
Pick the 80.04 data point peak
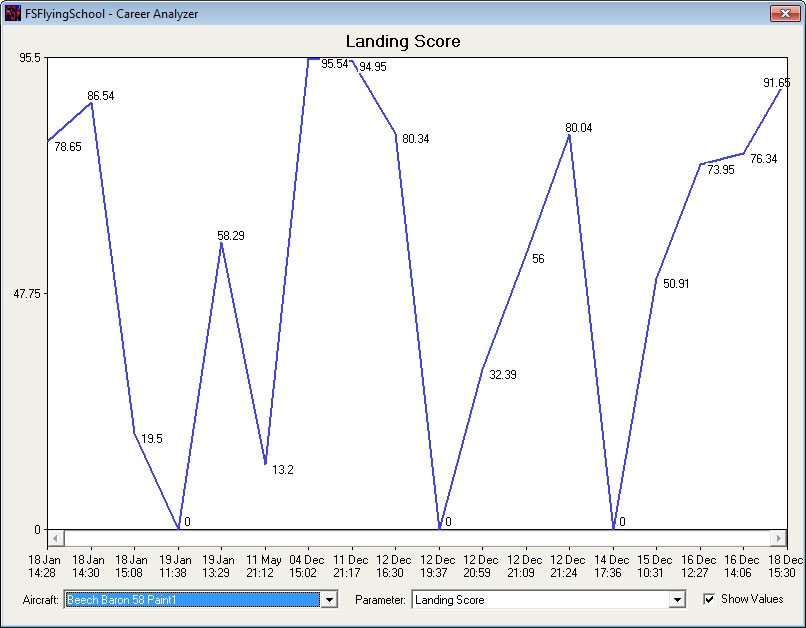[569, 134]
